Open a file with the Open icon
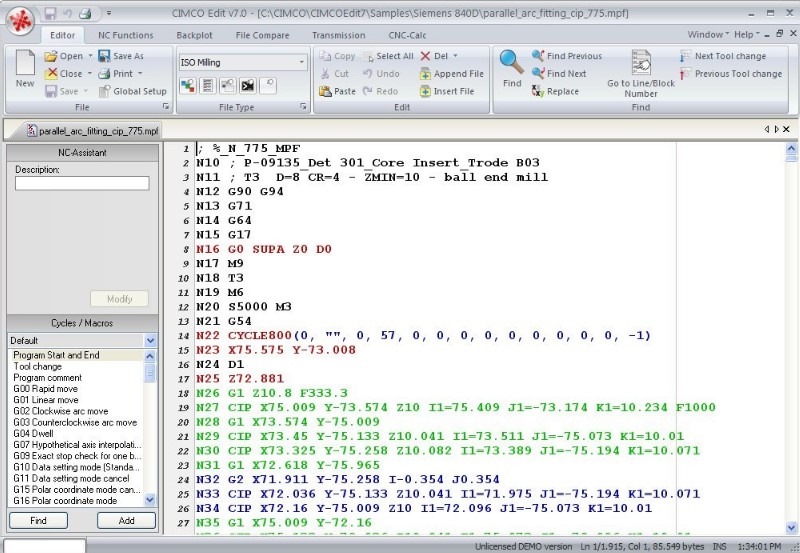 pos(51,56)
